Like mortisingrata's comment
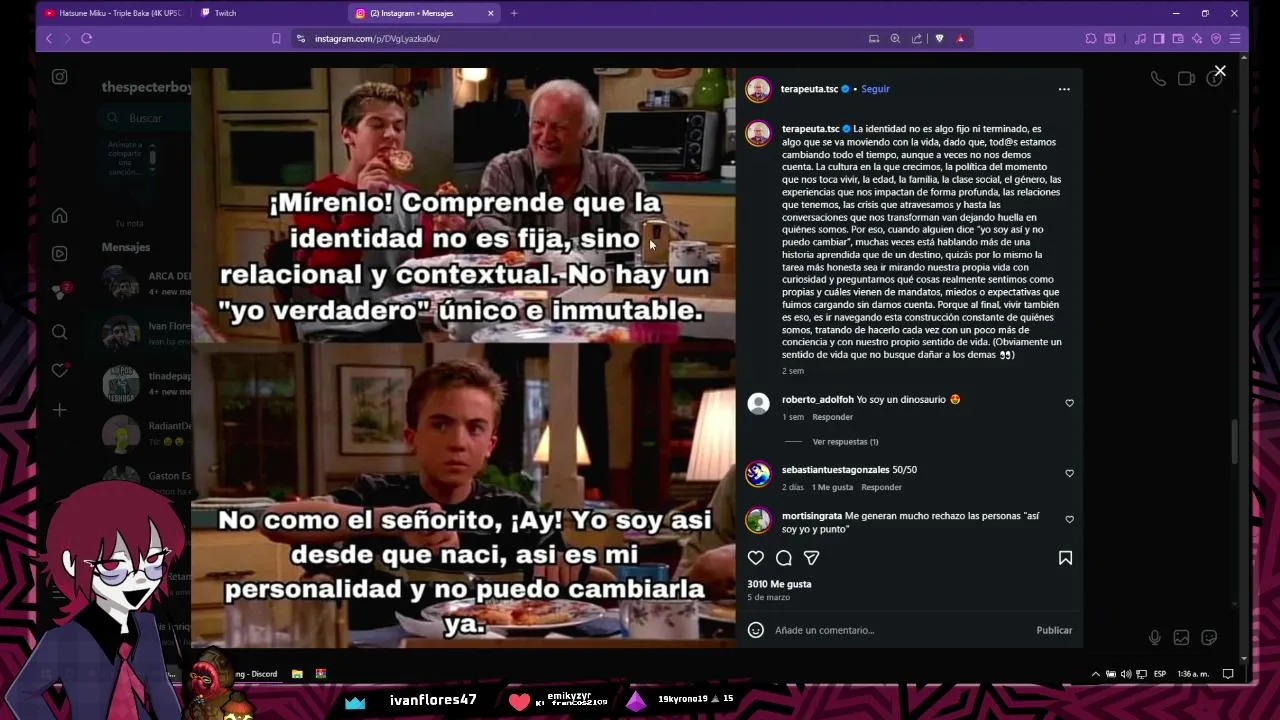Screen dimensions: 1280x720 point(1069,519)
